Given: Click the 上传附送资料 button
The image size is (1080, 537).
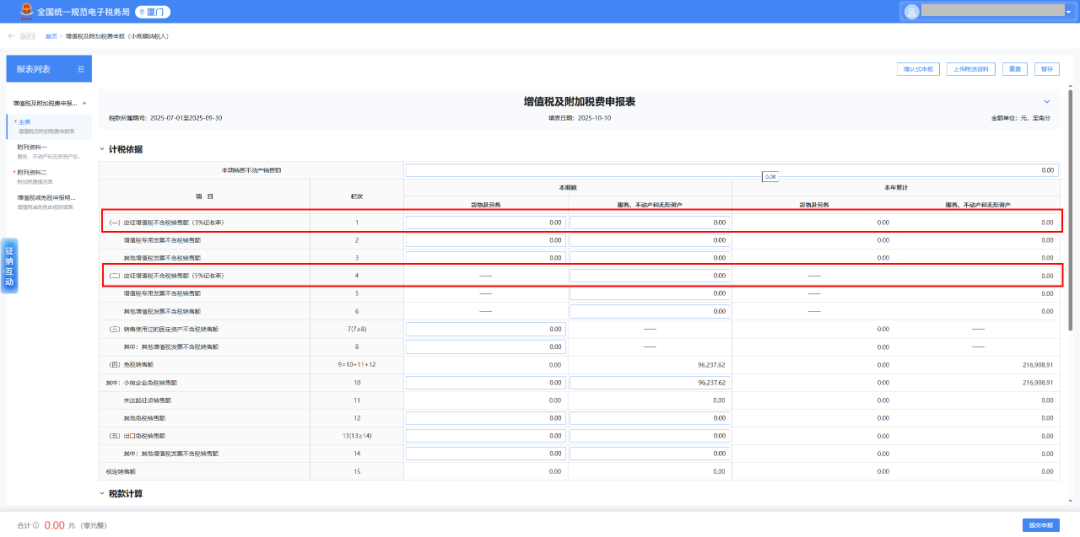Looking at the screenshot, I should click(971, 69).
